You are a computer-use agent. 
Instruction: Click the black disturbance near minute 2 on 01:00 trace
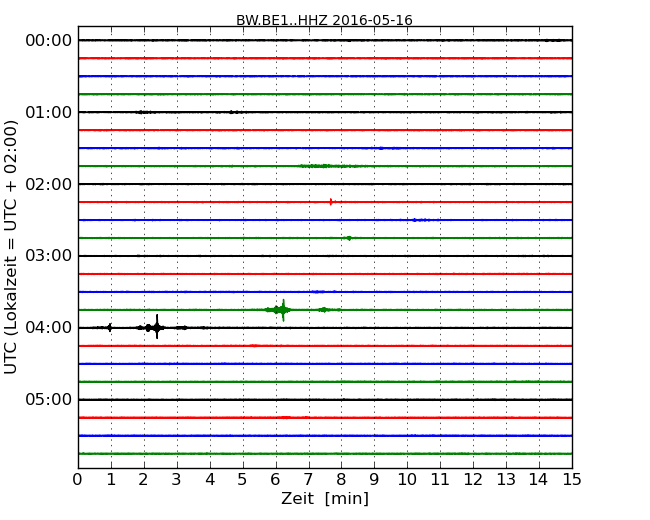point(146,112)
